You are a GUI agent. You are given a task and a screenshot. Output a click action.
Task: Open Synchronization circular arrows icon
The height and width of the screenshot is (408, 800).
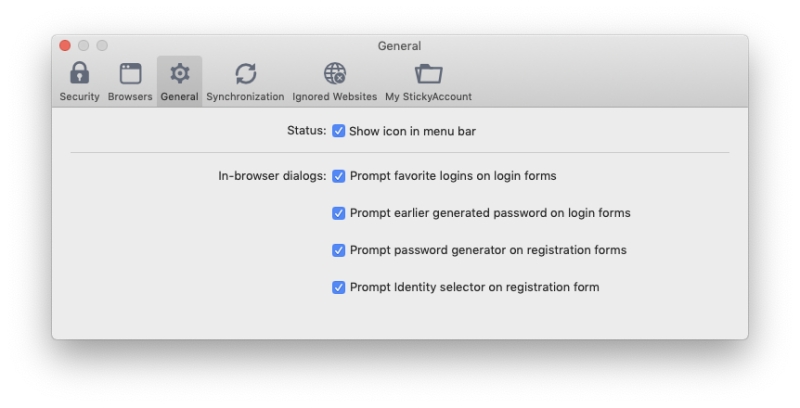pyautogui.click(x=245, y=73)
